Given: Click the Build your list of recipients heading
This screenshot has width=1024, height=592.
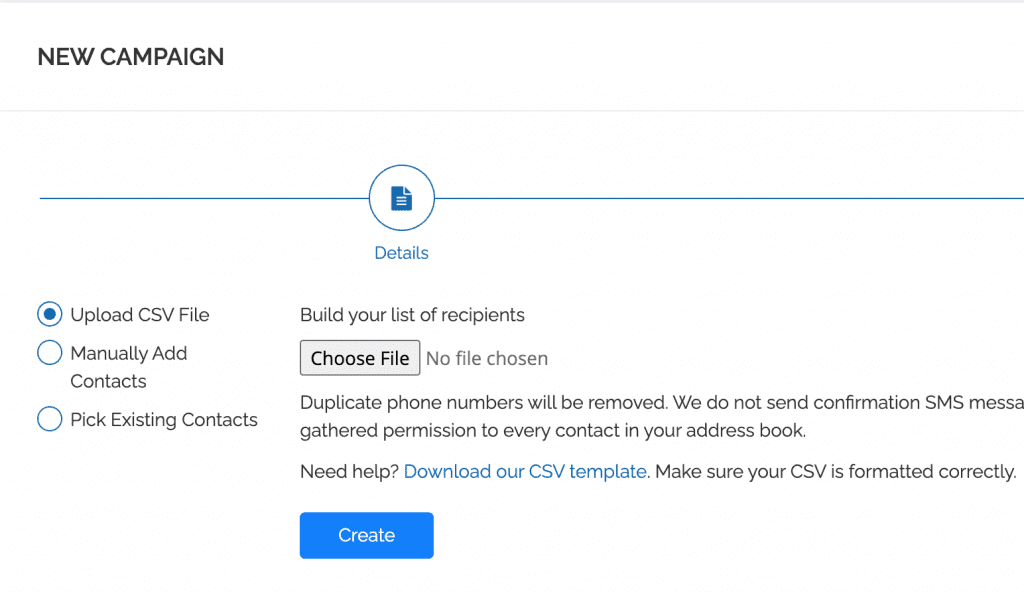Looking at the screenshot, I should 412,315.
